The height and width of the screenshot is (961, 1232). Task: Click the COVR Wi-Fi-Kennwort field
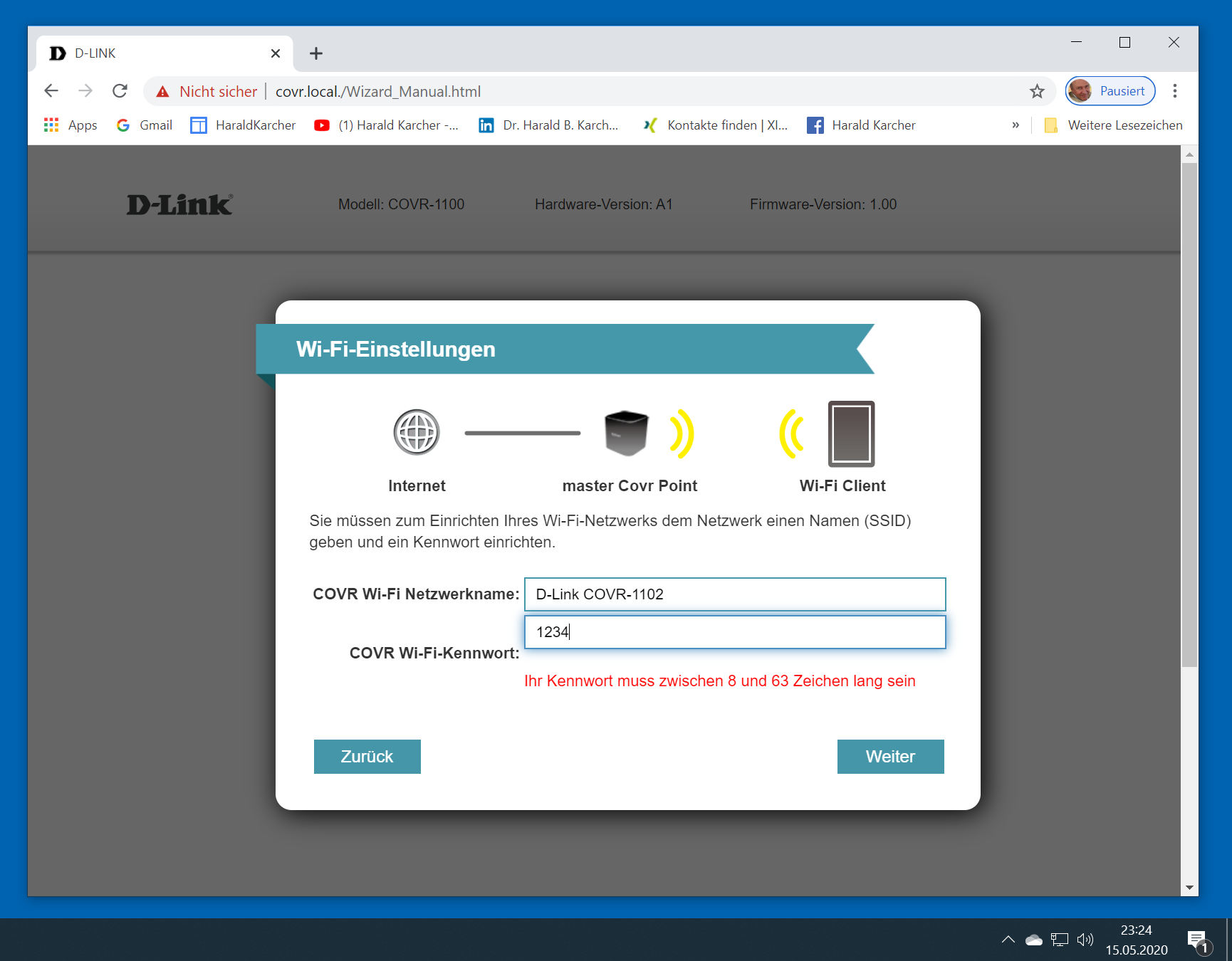(735, 632)
